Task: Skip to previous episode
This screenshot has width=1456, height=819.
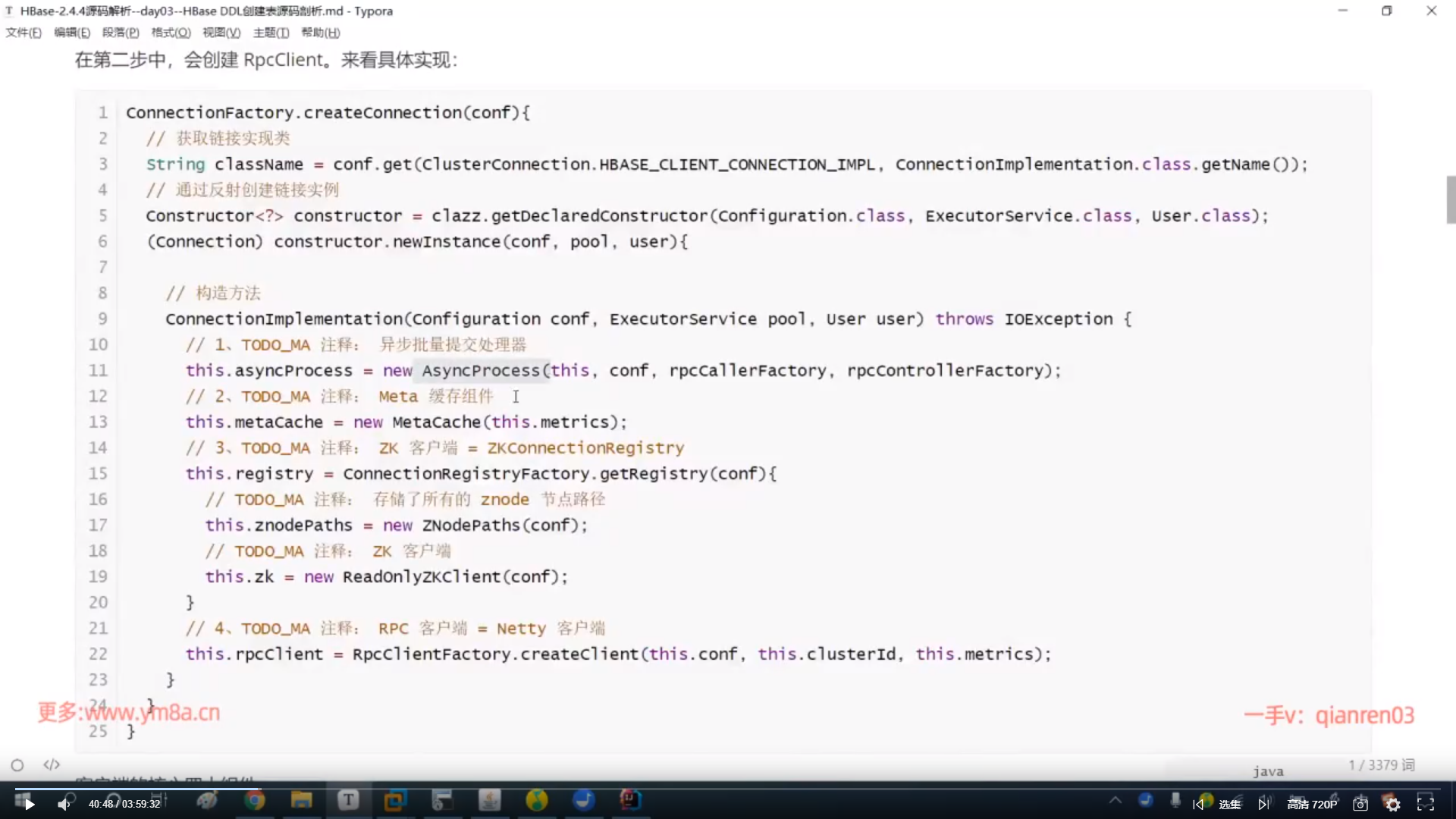Action: [x=1198, y=805]
